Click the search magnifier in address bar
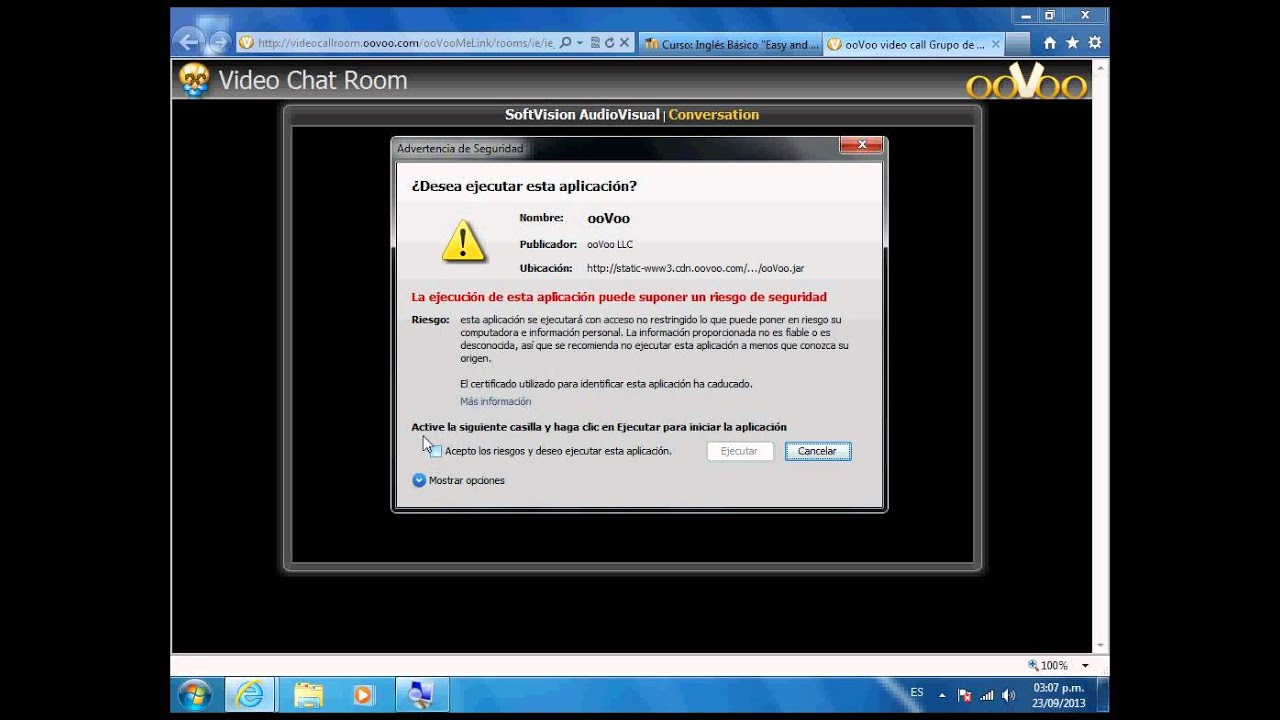This screenshot has height=720, width=1280. (x=565, y=43)
